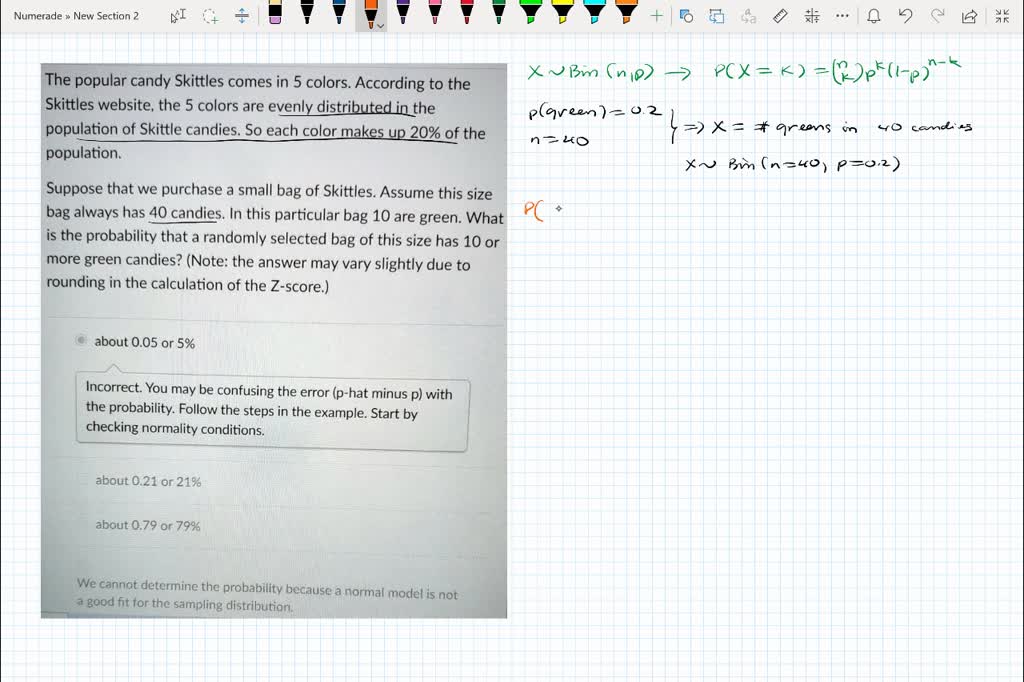Screen dimensions: 1024x682
Task: Select the dark blue pen
Action: pyautogui.click(x=339, y=12)
